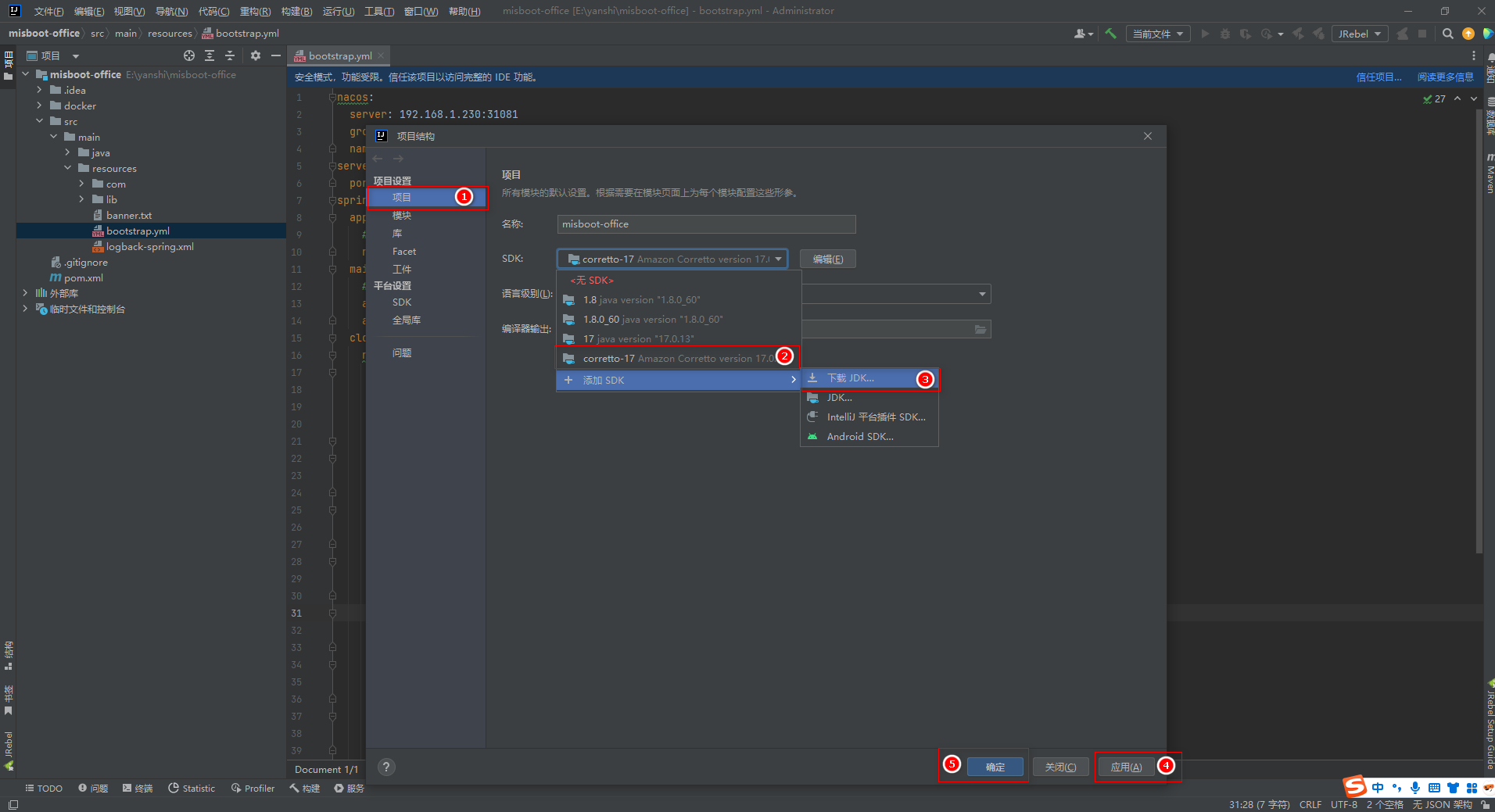Jump to previous highlighted problem arrow
The height and width of the screenshot is (812, 1495).
click(x=1457, y=99)
